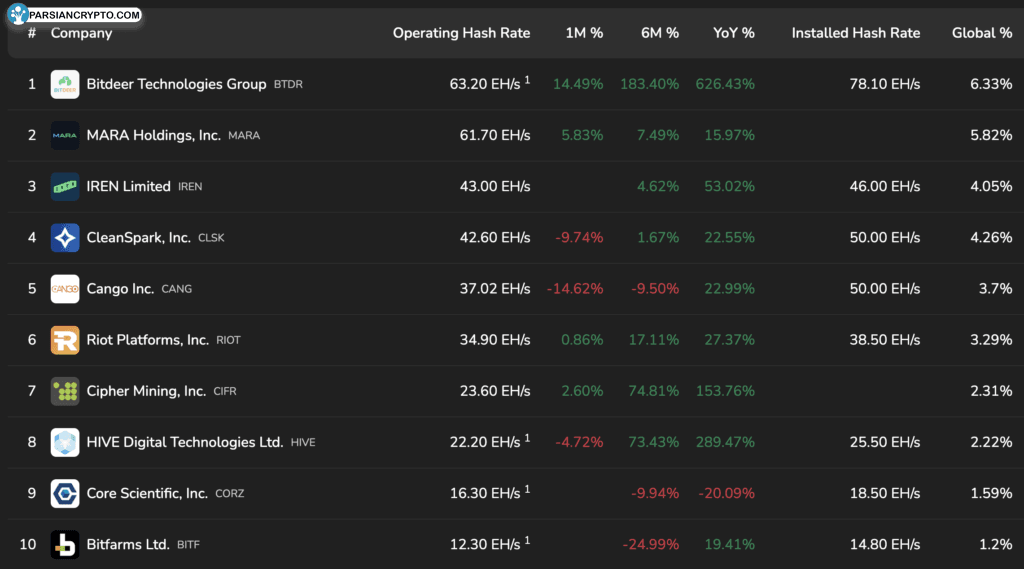The width and height of the screenshot is (1024, 569).
Task: Click the Bitfarms Ltd. logo icon
Action: click(x=65, y=544)
